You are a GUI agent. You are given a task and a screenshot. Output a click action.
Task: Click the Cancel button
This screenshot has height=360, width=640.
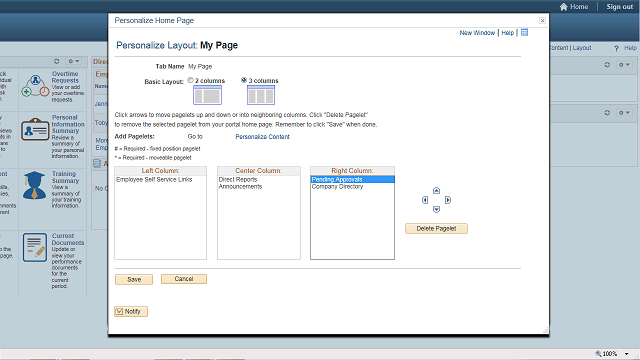tap(184, 279)
